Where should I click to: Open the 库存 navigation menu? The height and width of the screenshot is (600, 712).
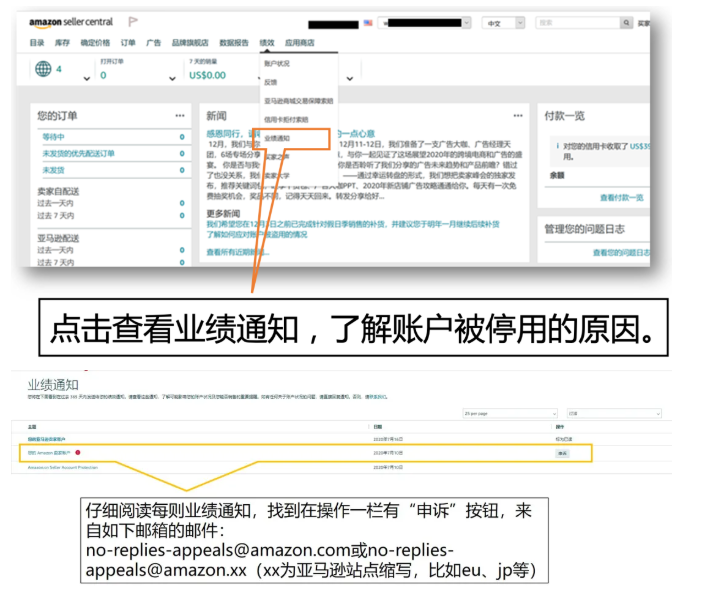[x=62, y=43]
